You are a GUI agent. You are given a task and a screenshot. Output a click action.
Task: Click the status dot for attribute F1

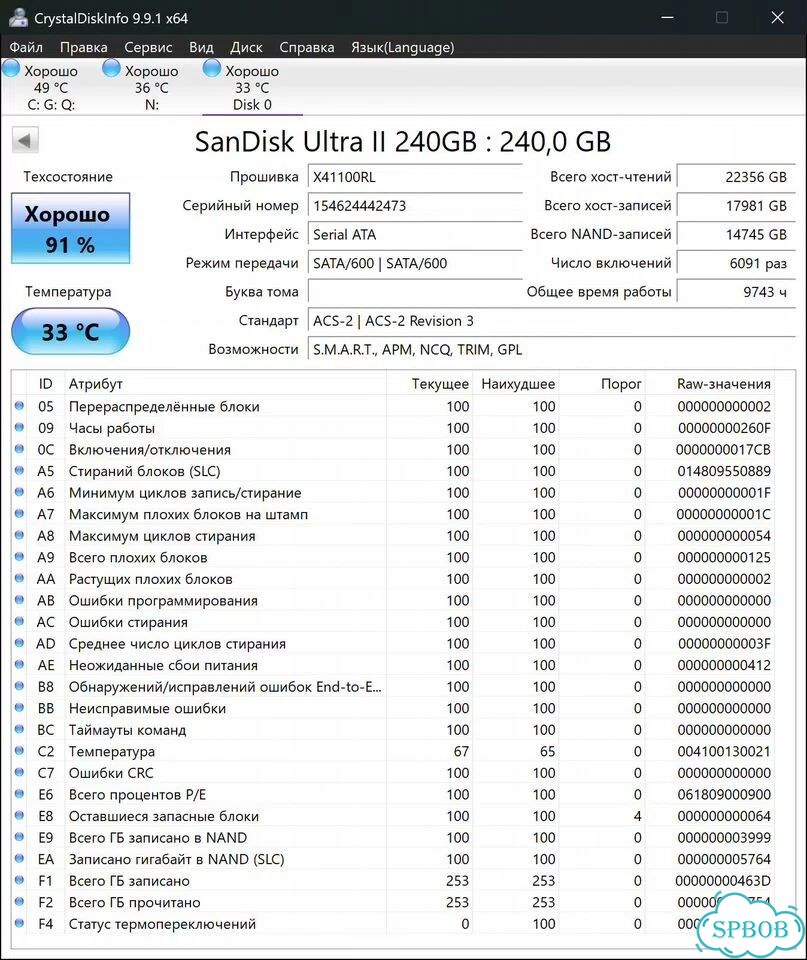click(19, 880)
